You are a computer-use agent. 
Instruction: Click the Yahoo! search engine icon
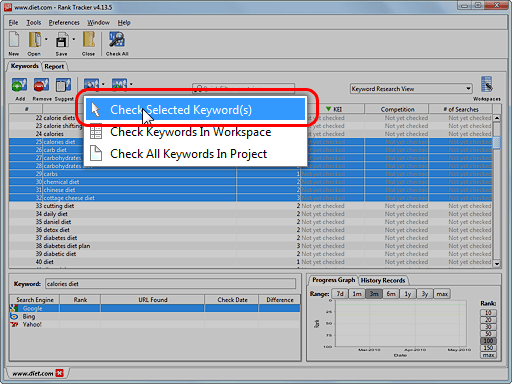[x=14, y=324]
